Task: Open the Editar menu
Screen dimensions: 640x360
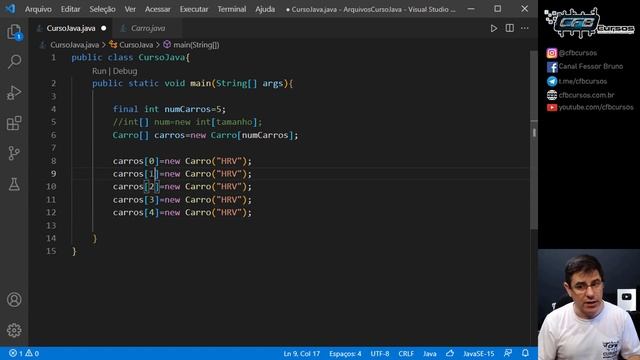Action: (70, 9)
